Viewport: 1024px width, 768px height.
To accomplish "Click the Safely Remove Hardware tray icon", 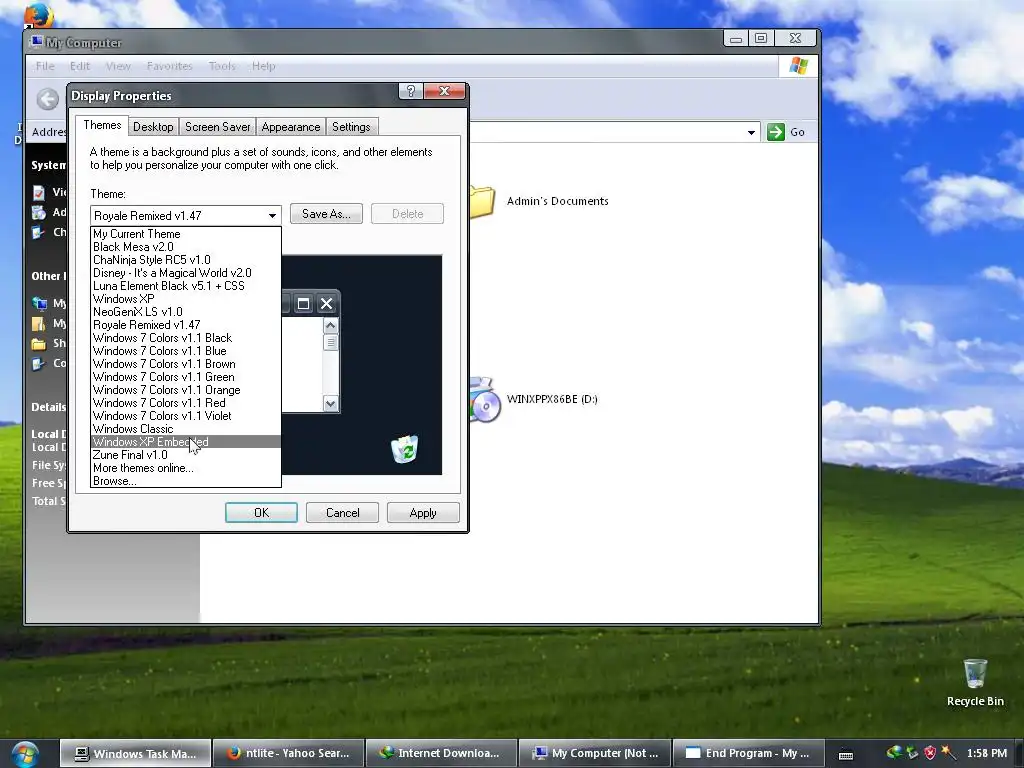I will point(912,753).
